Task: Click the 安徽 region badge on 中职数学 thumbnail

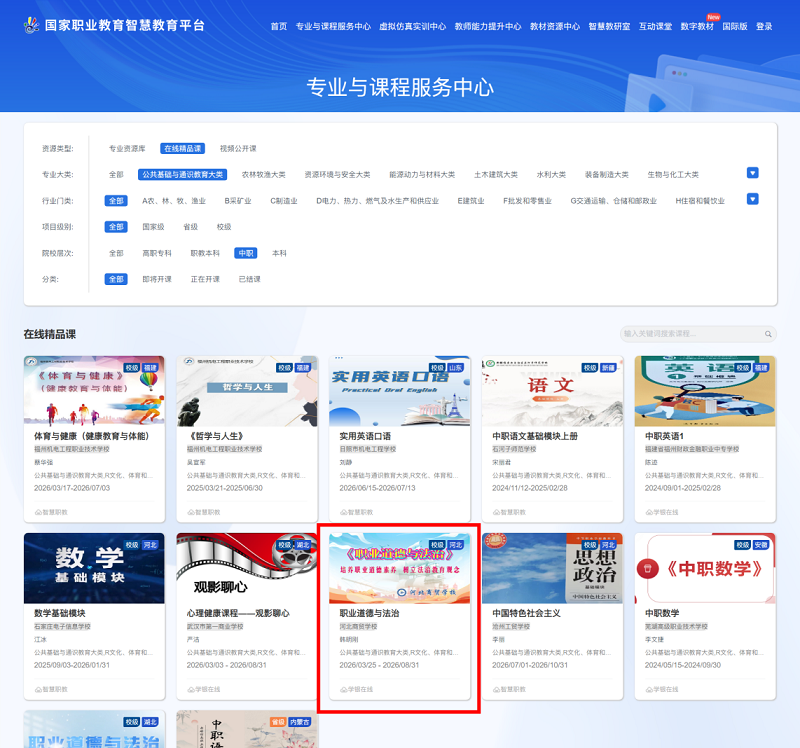Action: (x=761, y=545)
